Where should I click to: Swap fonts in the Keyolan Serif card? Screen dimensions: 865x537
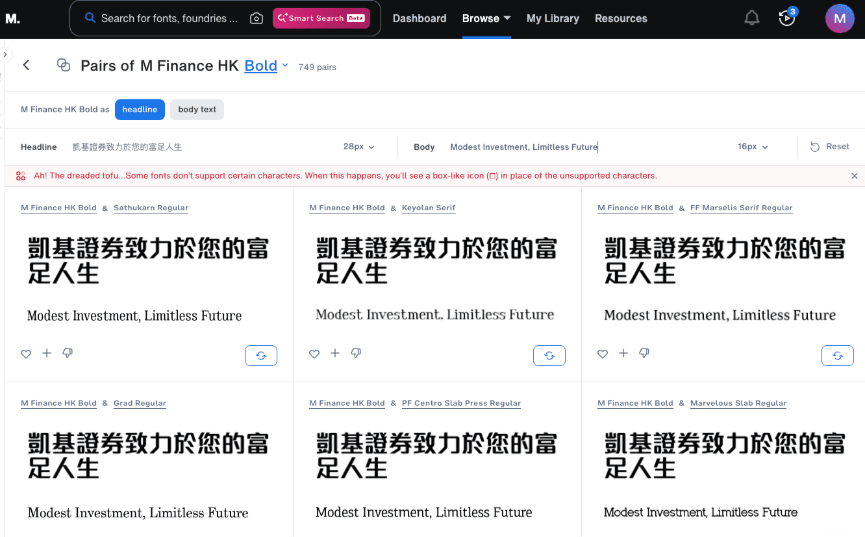(x=549, y=355)
